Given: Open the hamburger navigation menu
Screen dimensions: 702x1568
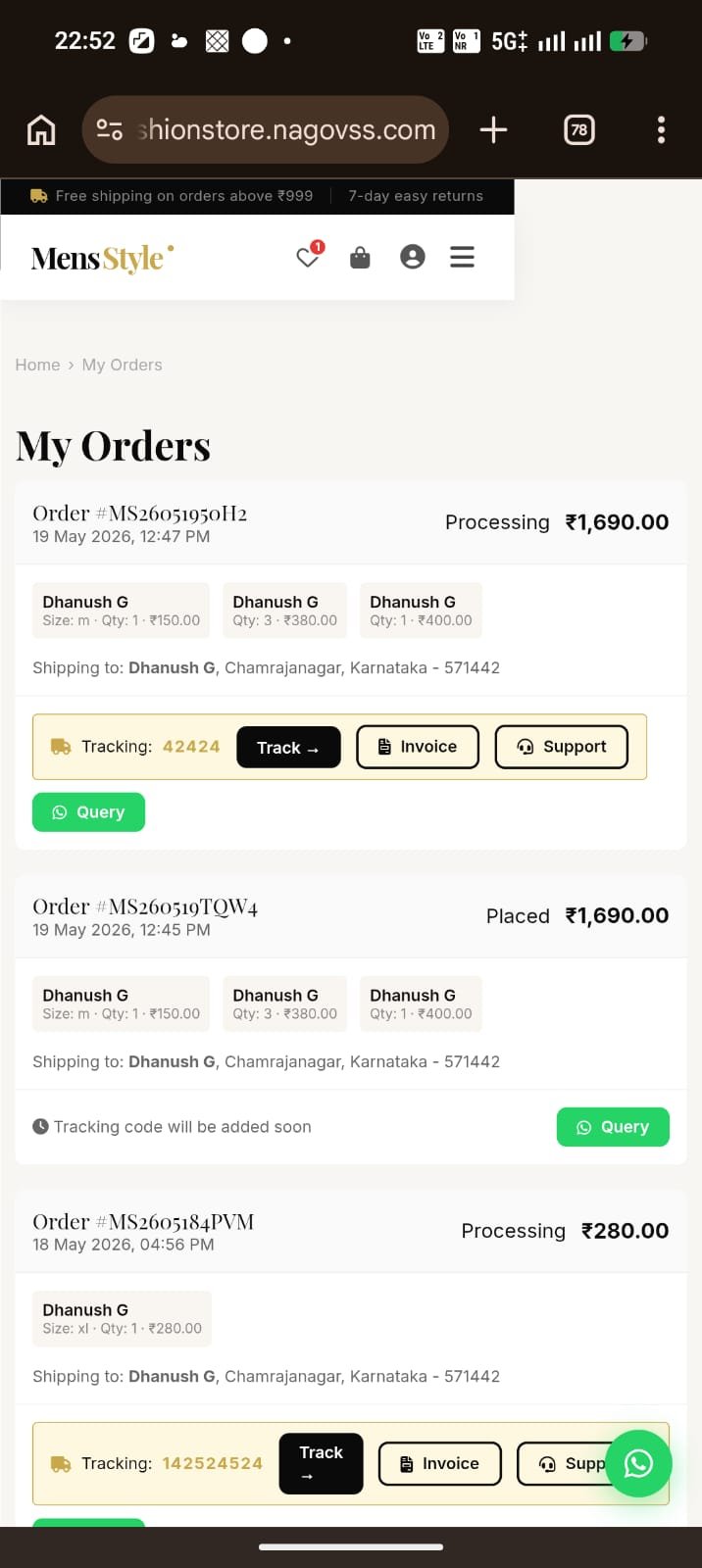Looking at the screenshot, I should click(462, 257).
